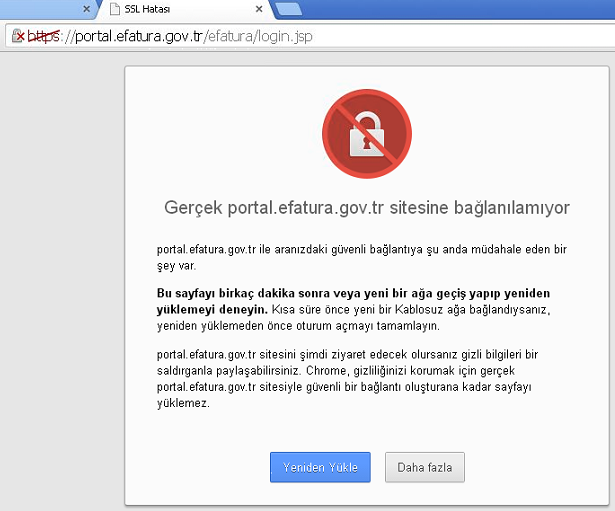Click the heading 'Gerçek portal.efatura.gov.tr sitesine bağlanılamıyor'
615x511 pixels.
[366, 208]
